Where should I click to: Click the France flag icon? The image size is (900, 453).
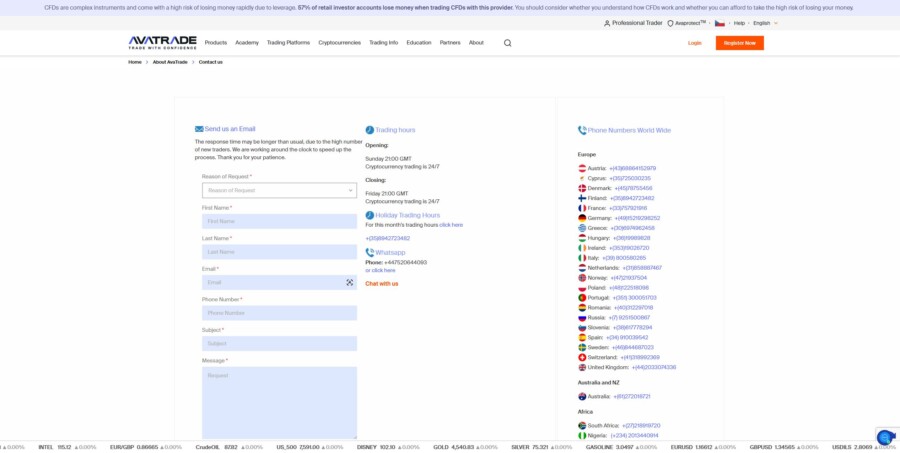(582, 208)
